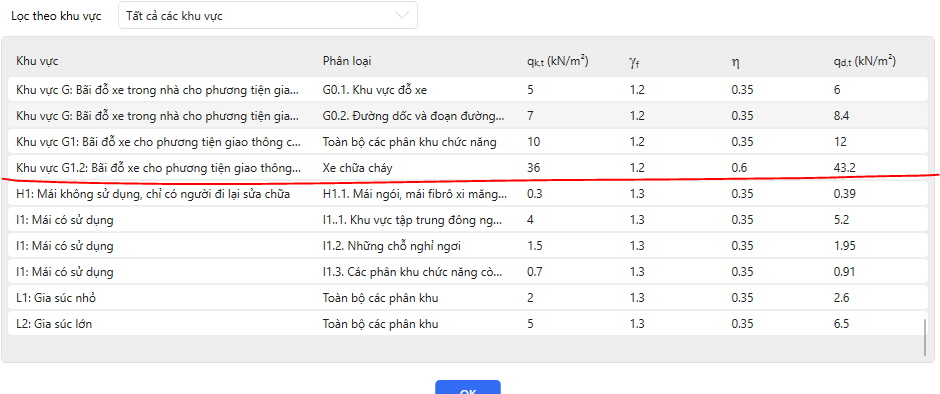This screenshot has height=394, width=940.
Task: Click the 'Phân loại' column header
Action: (x=350, y=61)
